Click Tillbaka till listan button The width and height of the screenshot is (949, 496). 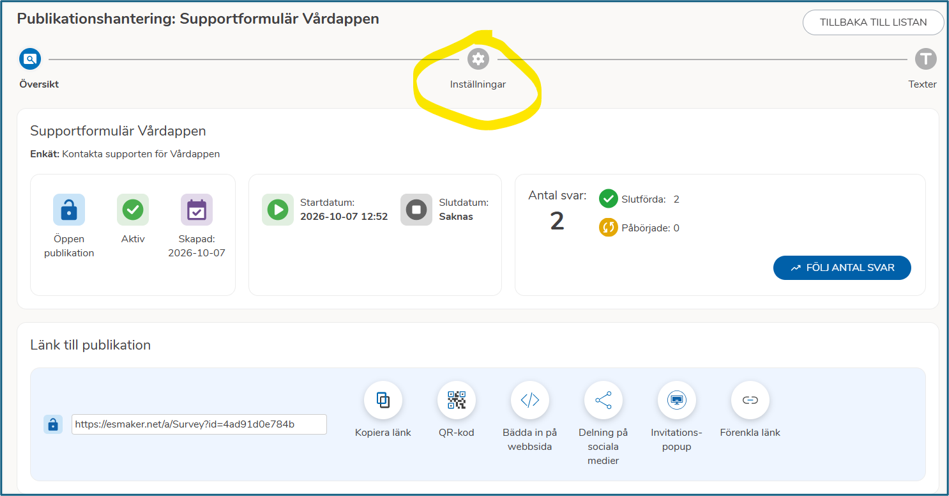[x=873, y=22]
